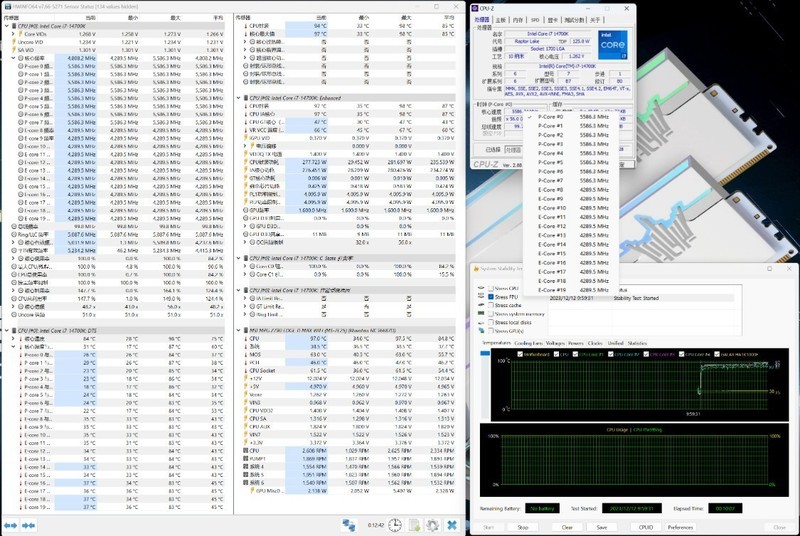Open HWiNFO network remote monitoring icon
The width and height of the screenshot is (800, 536).
point(349,525)
